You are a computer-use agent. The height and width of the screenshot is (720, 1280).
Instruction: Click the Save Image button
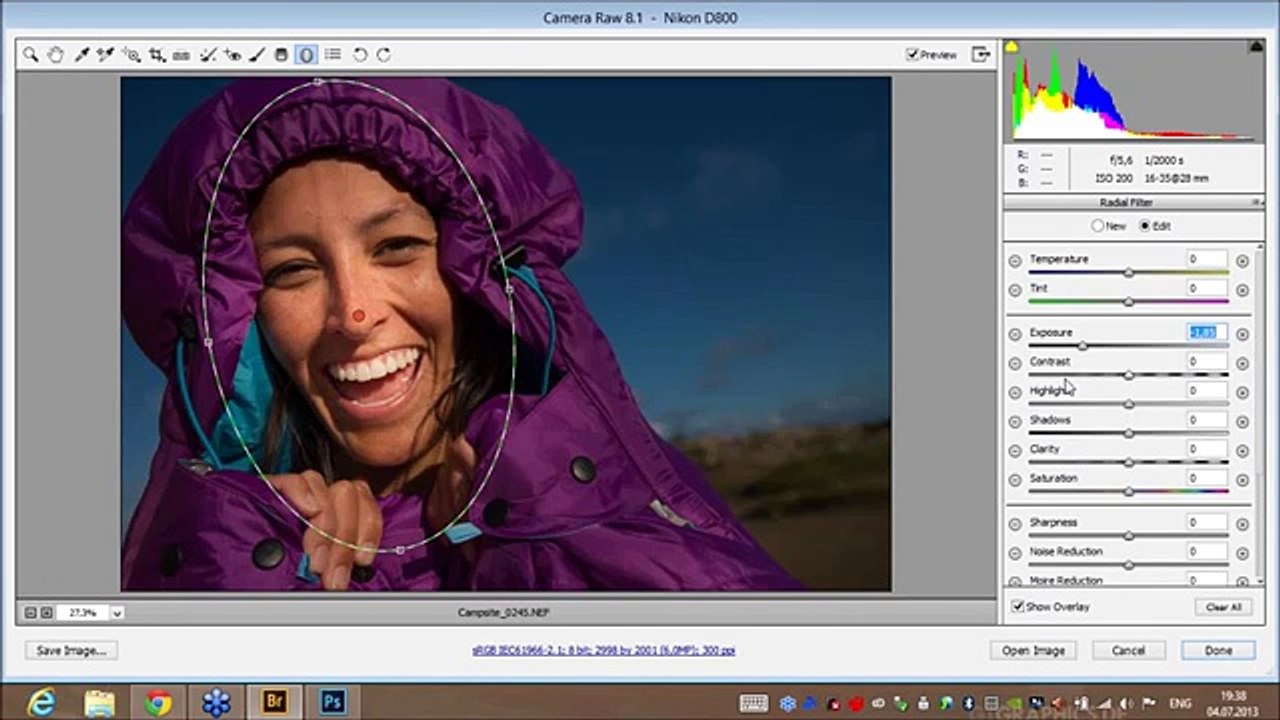pyautogui.click(x=70, y=650)
